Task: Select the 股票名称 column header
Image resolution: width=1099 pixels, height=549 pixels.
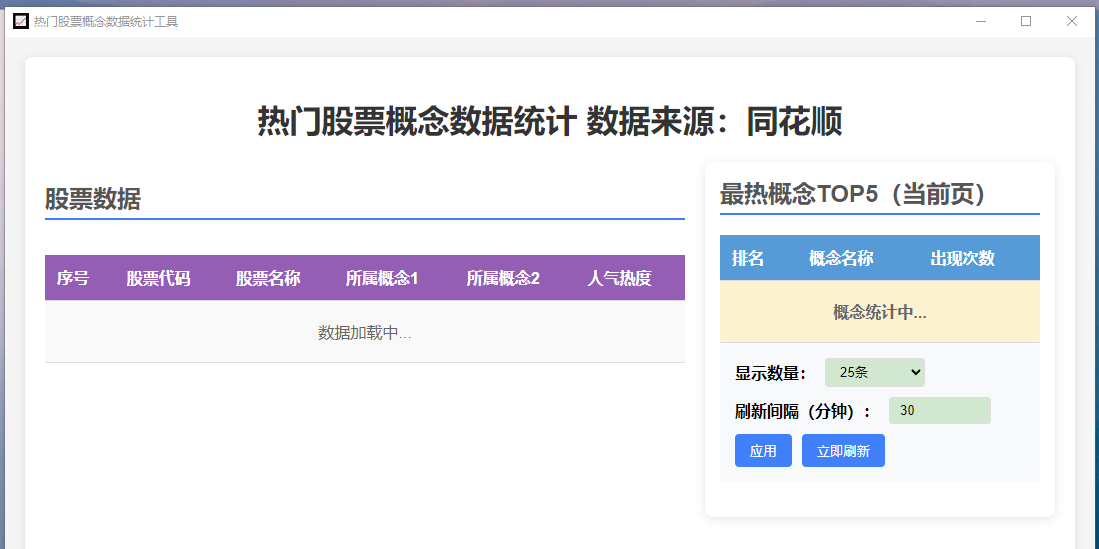Action: pos(268,278)
